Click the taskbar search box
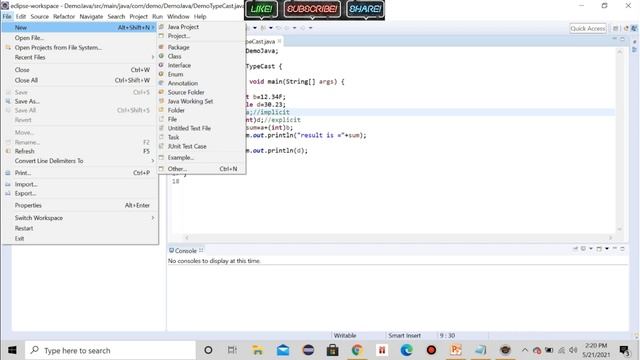This screenshot has height=360, width=640. tap(110, 350)
